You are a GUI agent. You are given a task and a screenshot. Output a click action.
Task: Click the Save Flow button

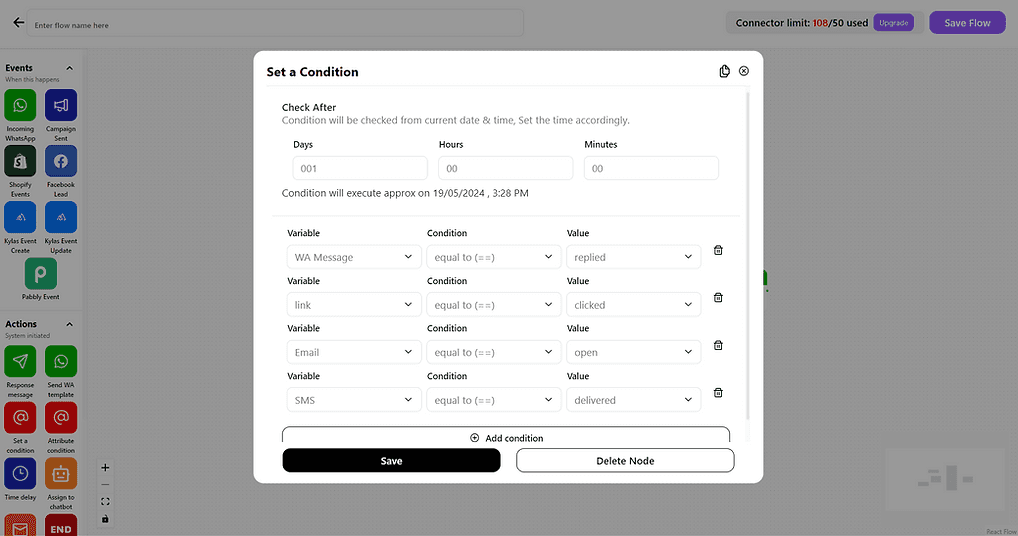coord(967,23)
